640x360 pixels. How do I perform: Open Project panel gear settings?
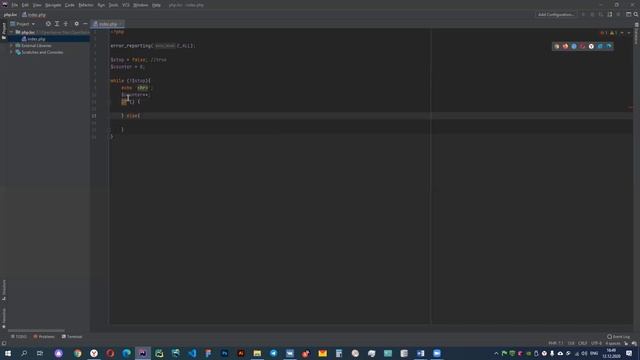click(76, 24)
